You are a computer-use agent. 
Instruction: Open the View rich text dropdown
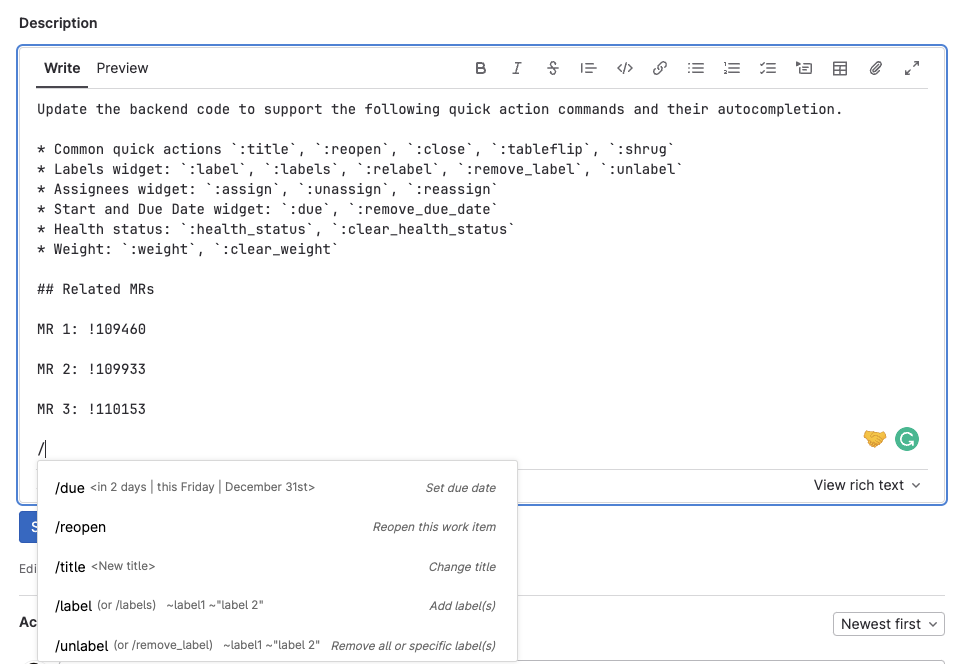coord(868,485)
